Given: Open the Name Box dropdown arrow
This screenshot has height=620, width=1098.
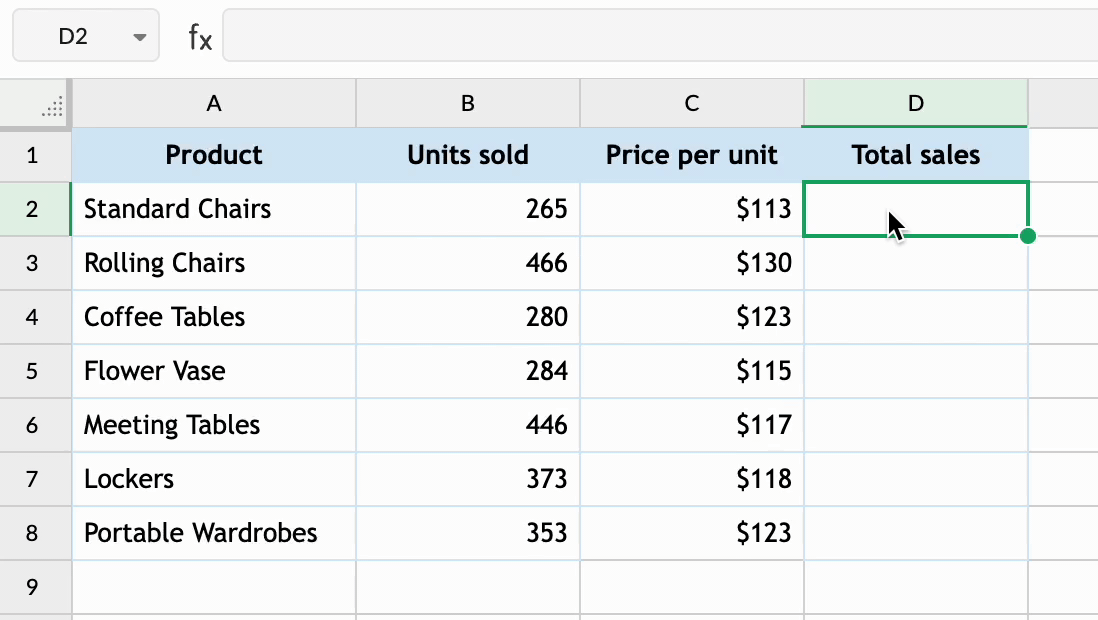Looking at the screenshot, I should 139,38.
